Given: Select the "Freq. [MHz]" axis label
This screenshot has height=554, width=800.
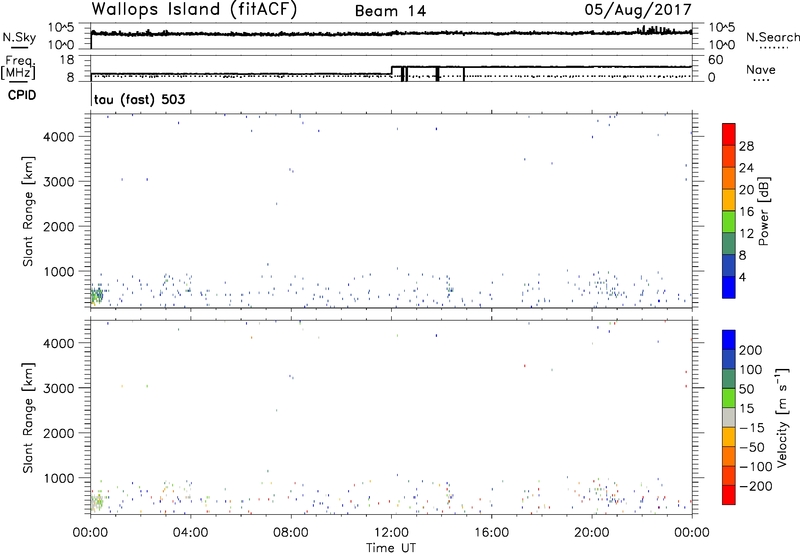Looking at the screenshot, I should click(19, 67).
